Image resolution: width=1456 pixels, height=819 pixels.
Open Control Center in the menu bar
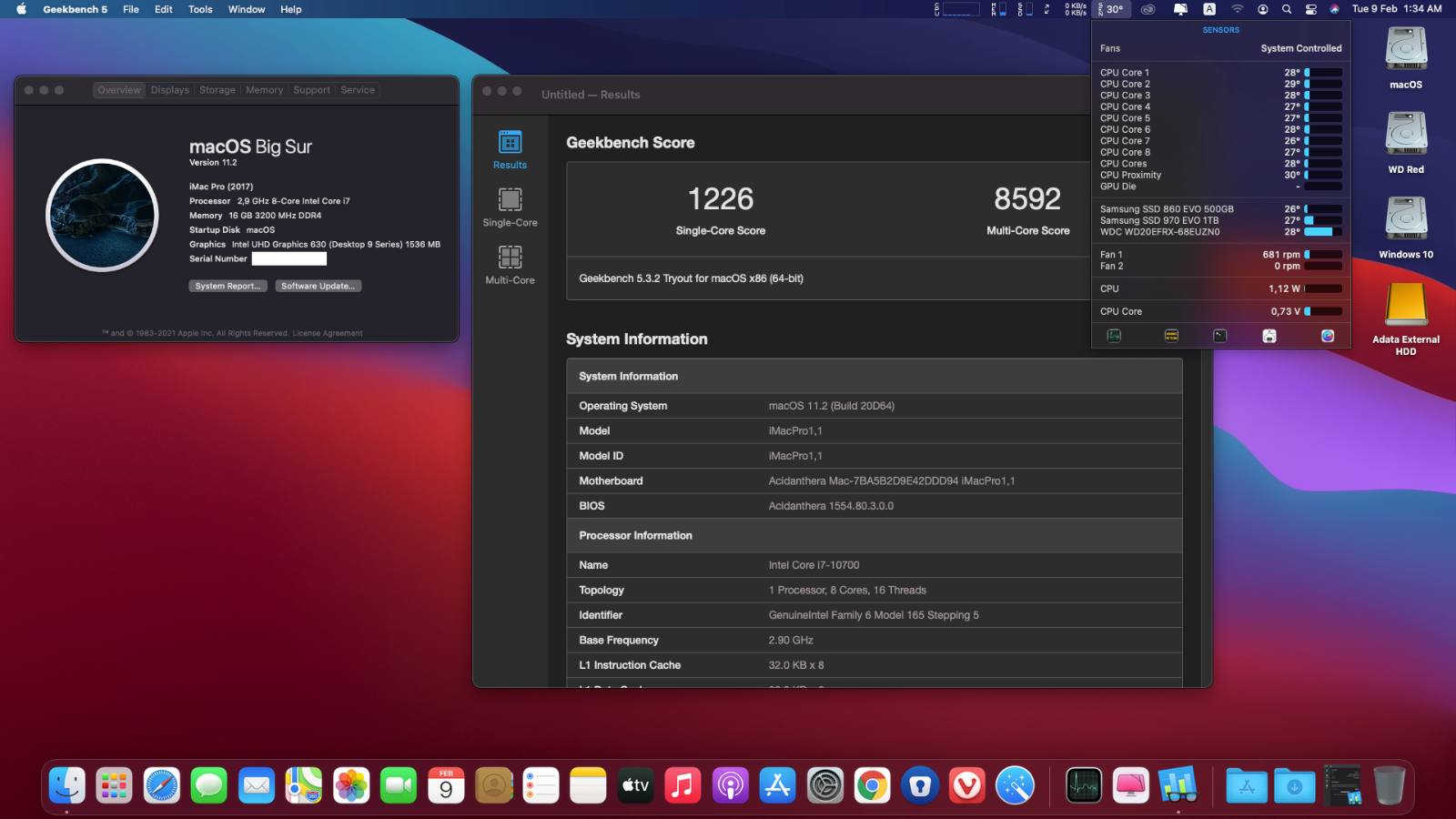tap(1311, 9)
